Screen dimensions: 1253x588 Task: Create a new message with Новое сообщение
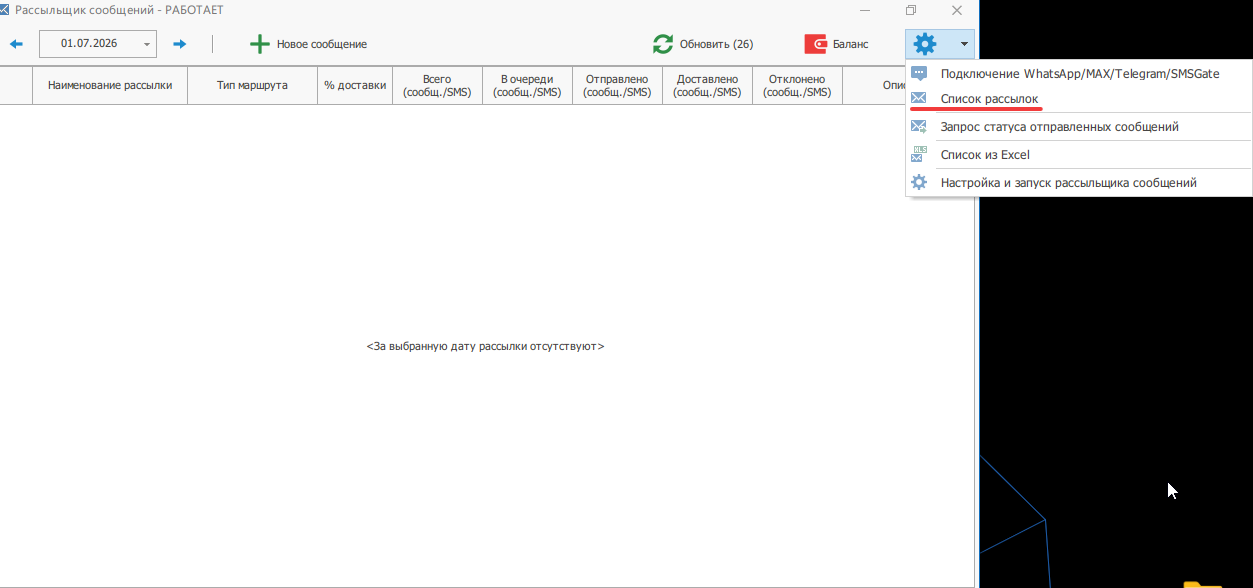(x=309, y=44)
